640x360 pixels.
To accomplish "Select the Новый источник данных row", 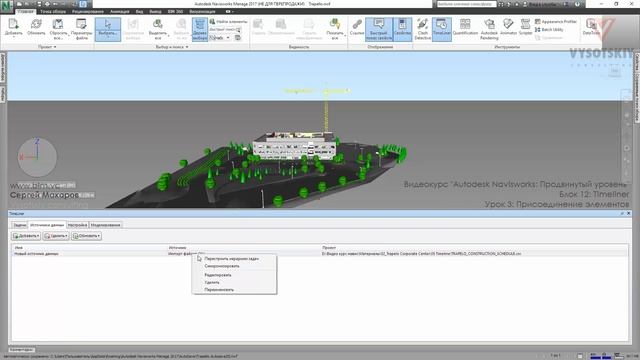I will coord(320,254).
